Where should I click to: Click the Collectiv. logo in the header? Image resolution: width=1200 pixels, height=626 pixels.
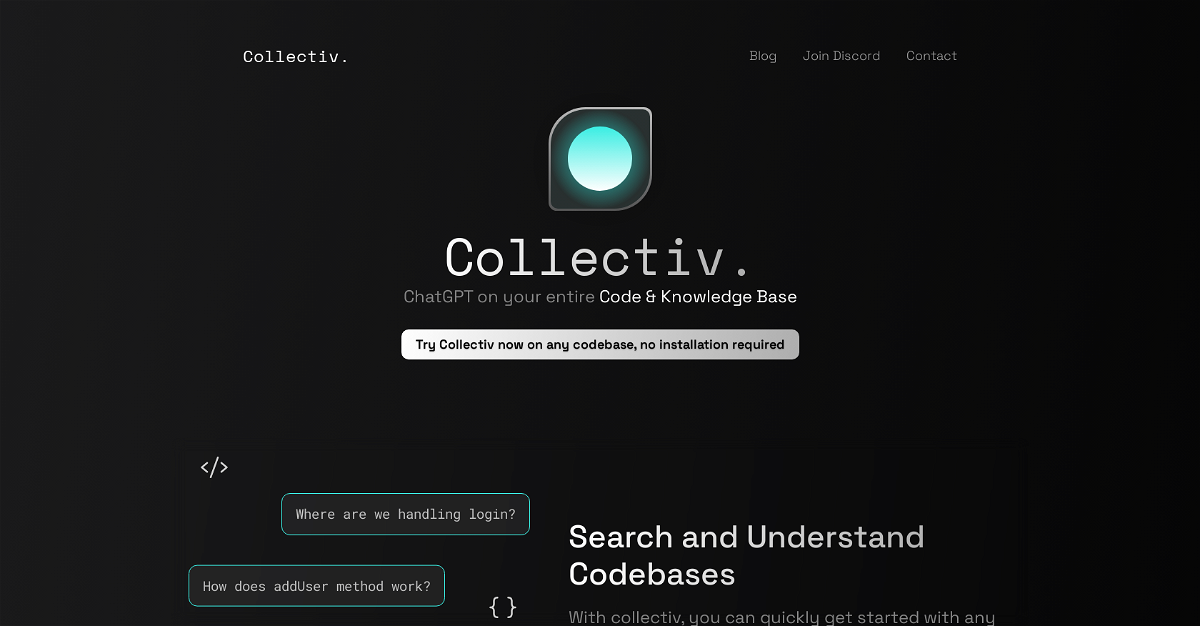click(x=295, y=56)
